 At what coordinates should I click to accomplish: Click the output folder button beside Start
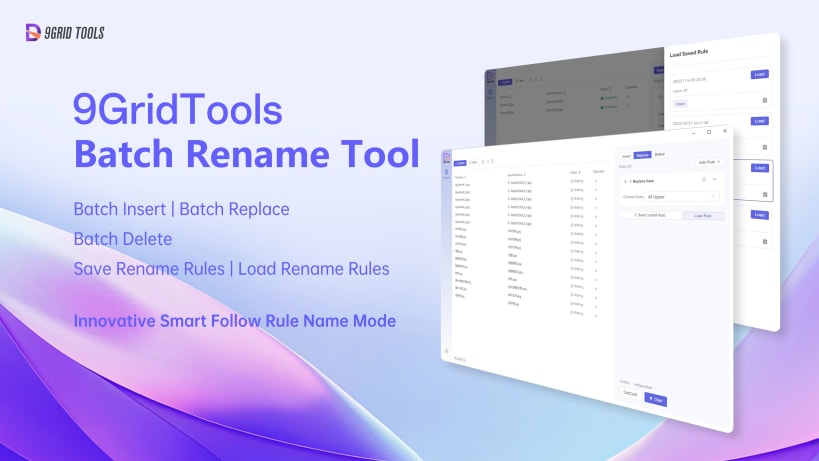630,393
